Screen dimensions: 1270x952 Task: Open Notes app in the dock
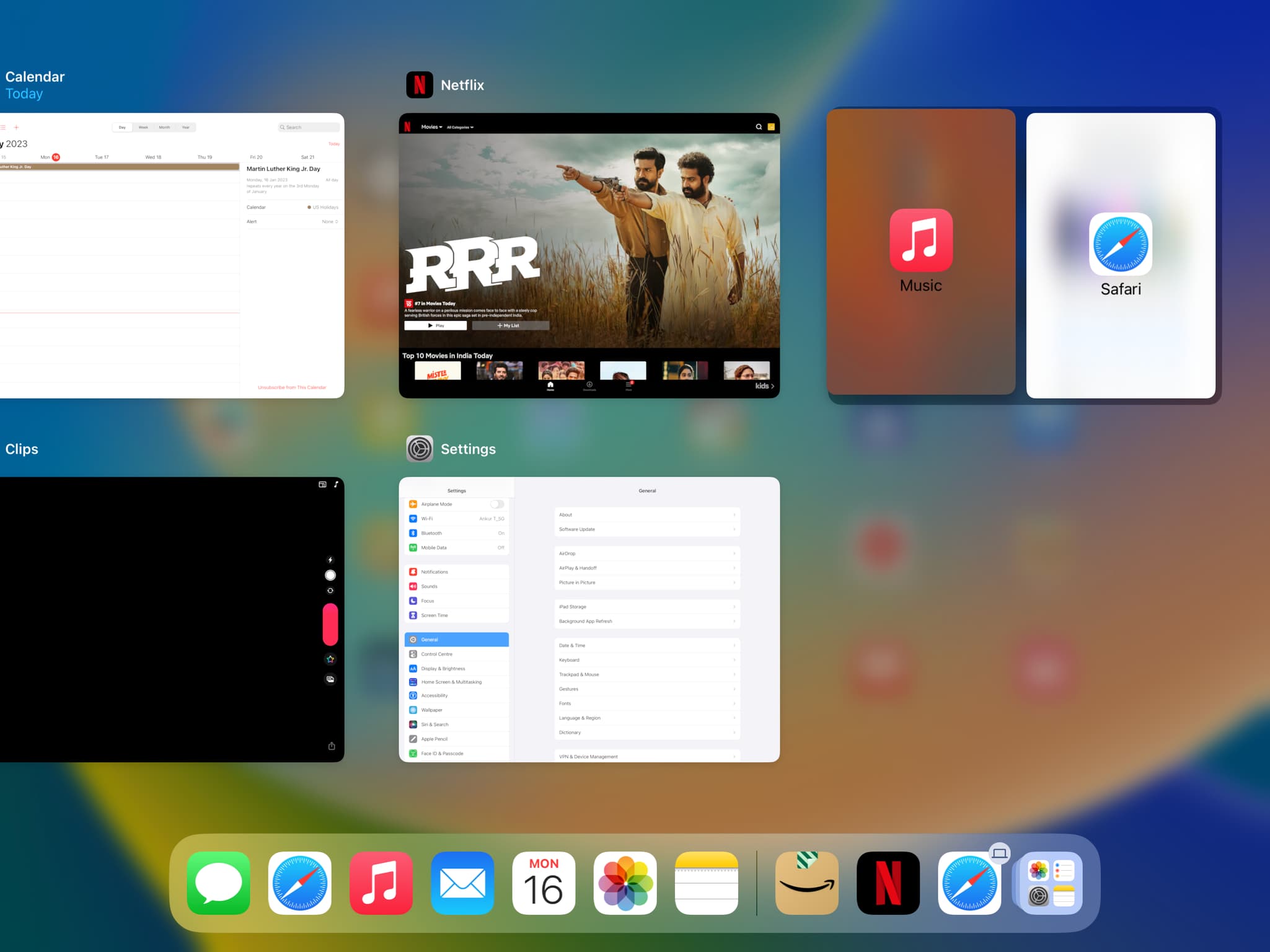706,883
